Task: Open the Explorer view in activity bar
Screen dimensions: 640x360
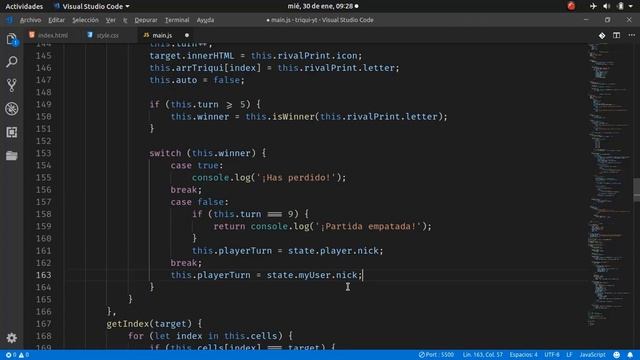Action: click(12, 39)
